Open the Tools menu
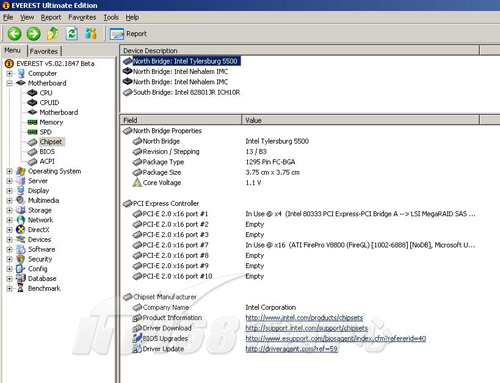The height and width of the screenshot is (383, 500). (111, 17)
